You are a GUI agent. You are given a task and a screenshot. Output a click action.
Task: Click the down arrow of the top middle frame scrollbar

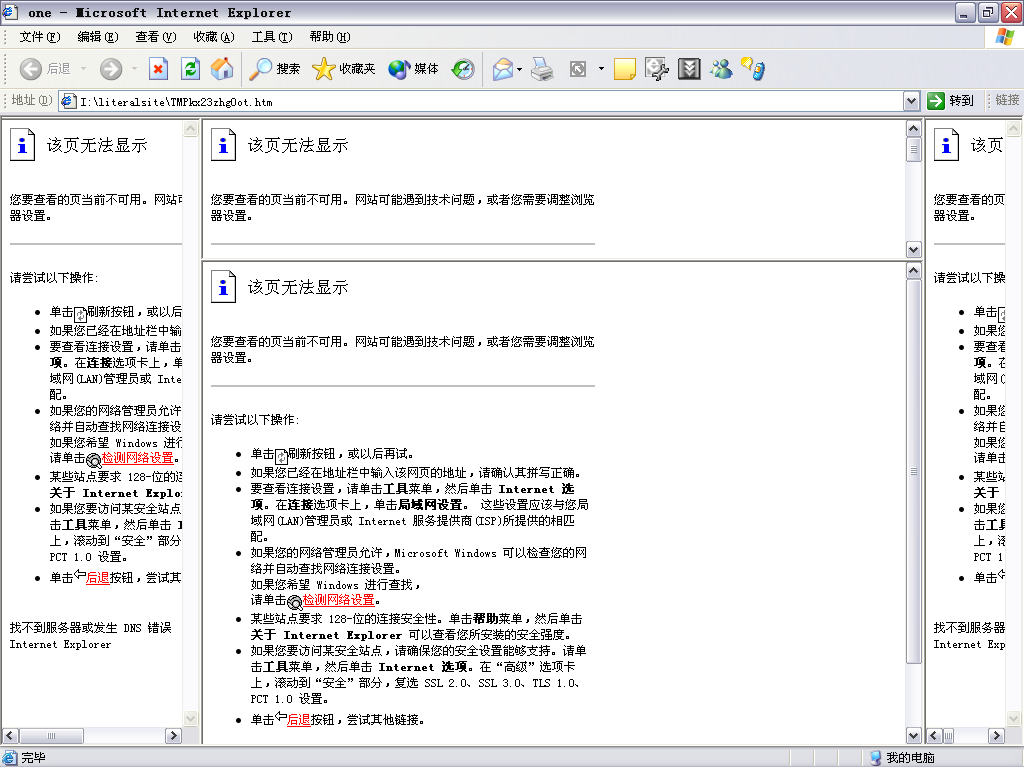coord(914,249)
